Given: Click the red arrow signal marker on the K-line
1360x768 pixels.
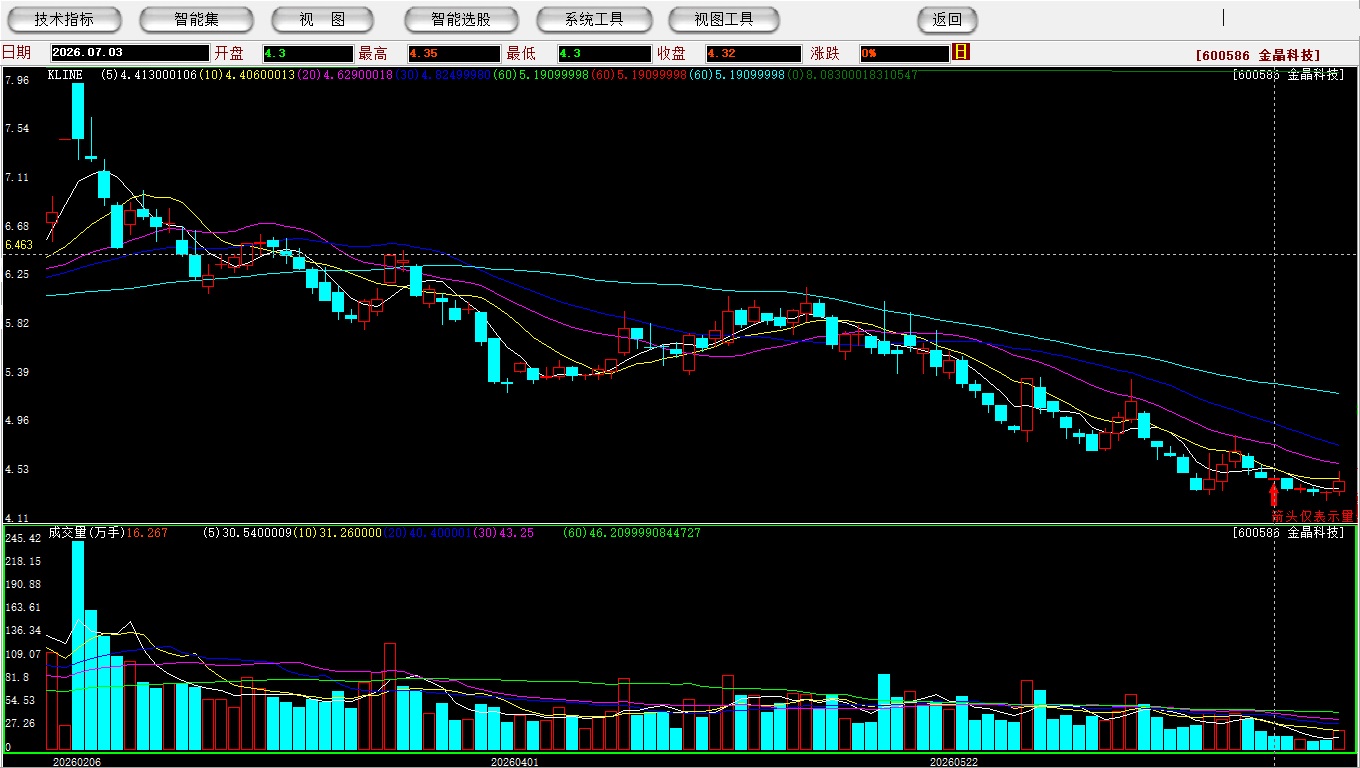Looking at the screenshot, I should (1274, 493).
